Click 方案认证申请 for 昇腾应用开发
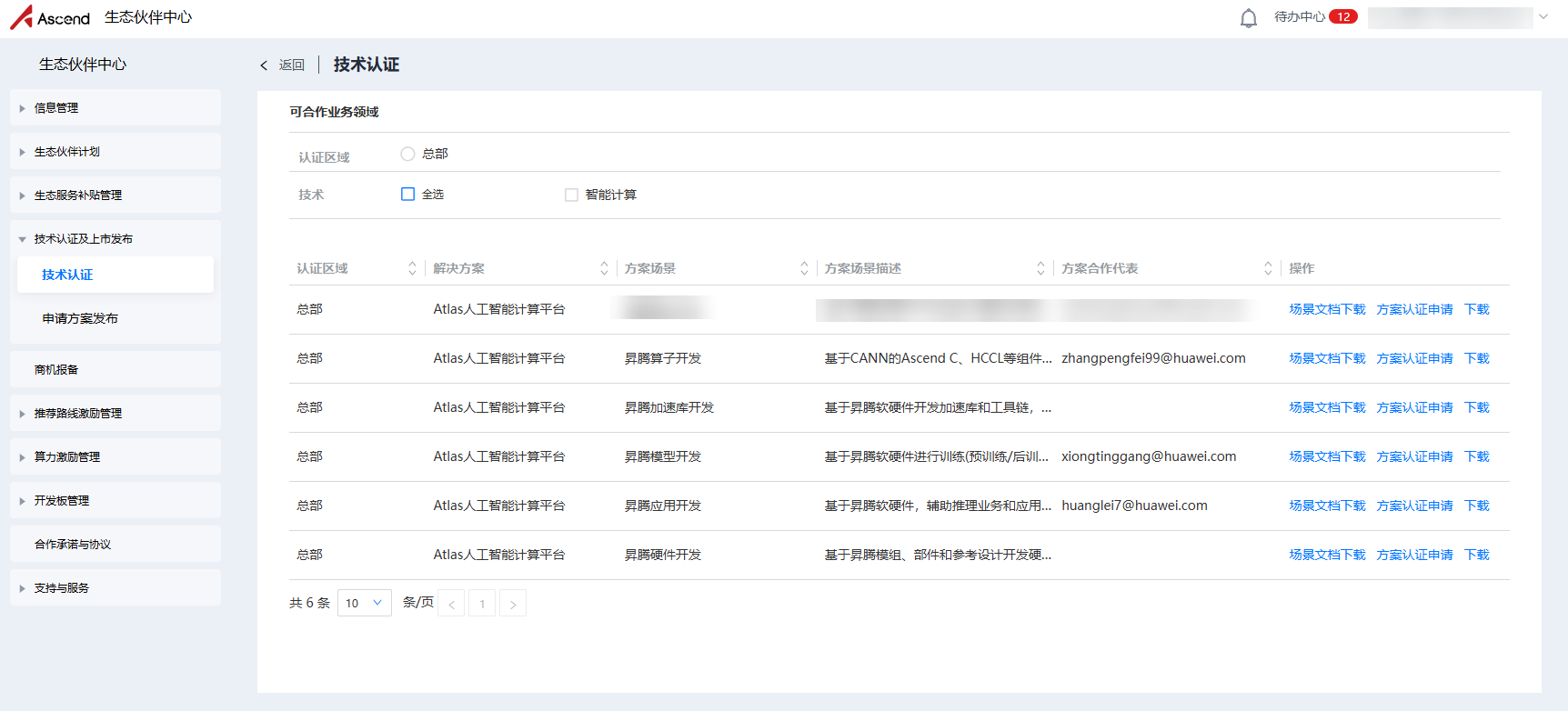The image size is (1568, 711). [x=1414, y=506]
